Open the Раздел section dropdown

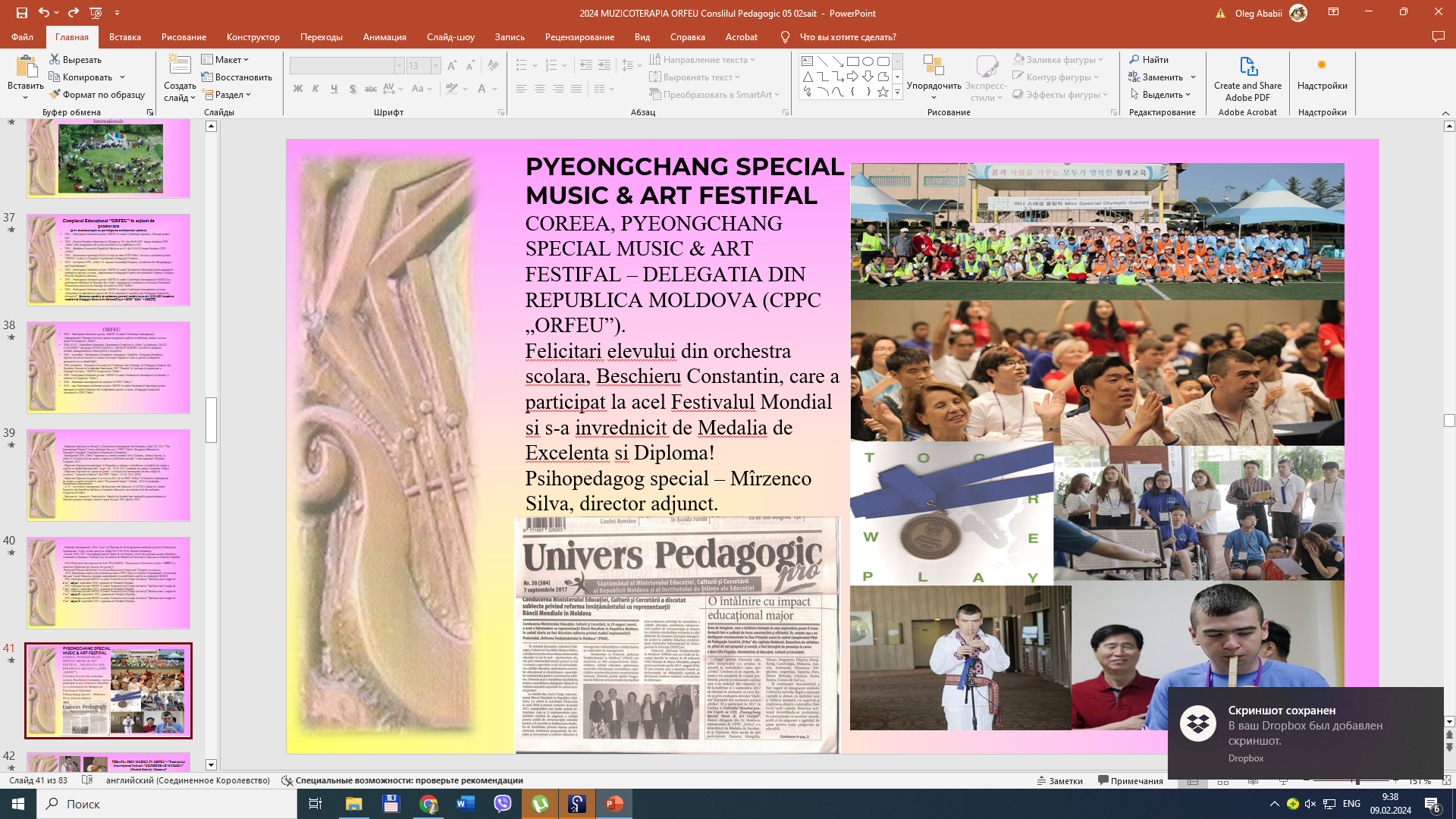click(226, 94)
